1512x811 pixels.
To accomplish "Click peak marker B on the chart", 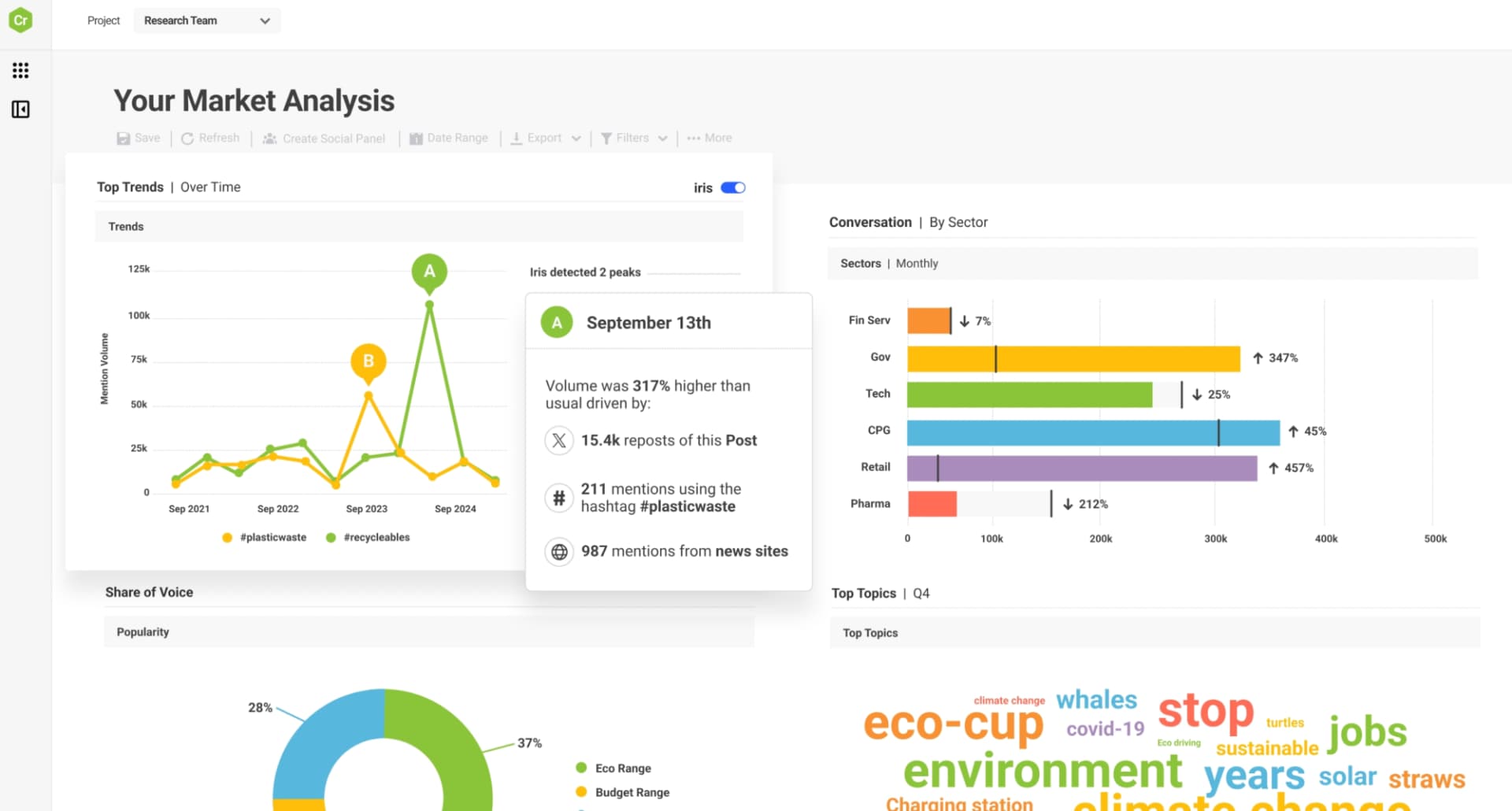I will click(368, 362).
